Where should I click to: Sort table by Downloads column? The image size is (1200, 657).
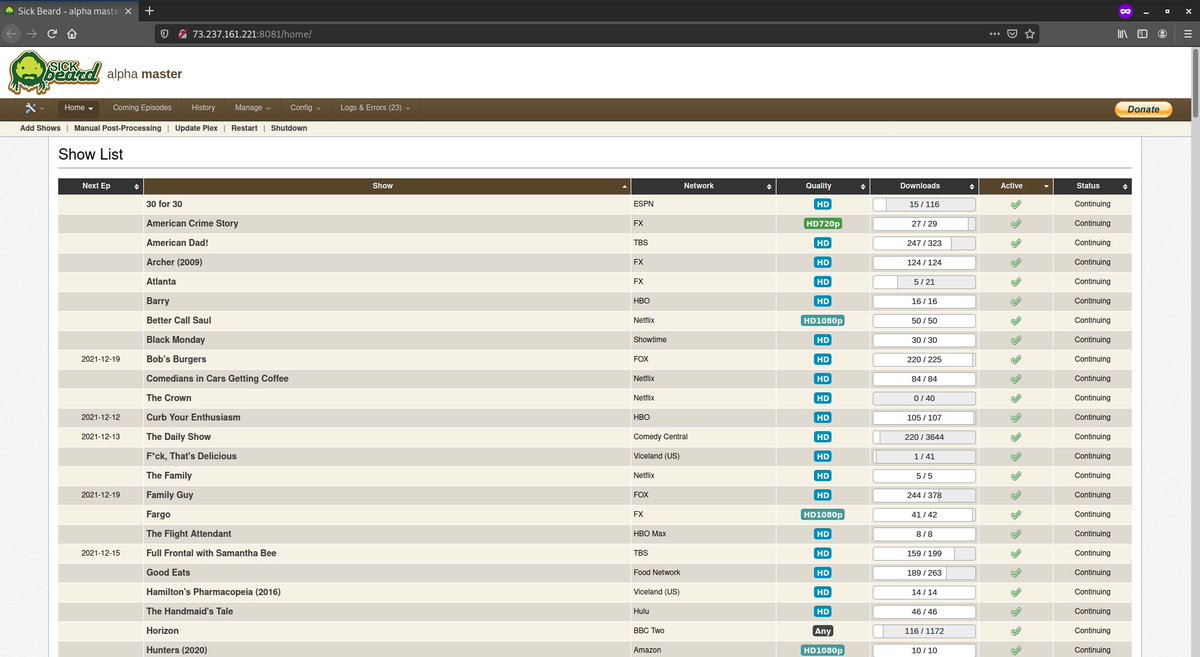pyautogui.click(x=924, y=186)
